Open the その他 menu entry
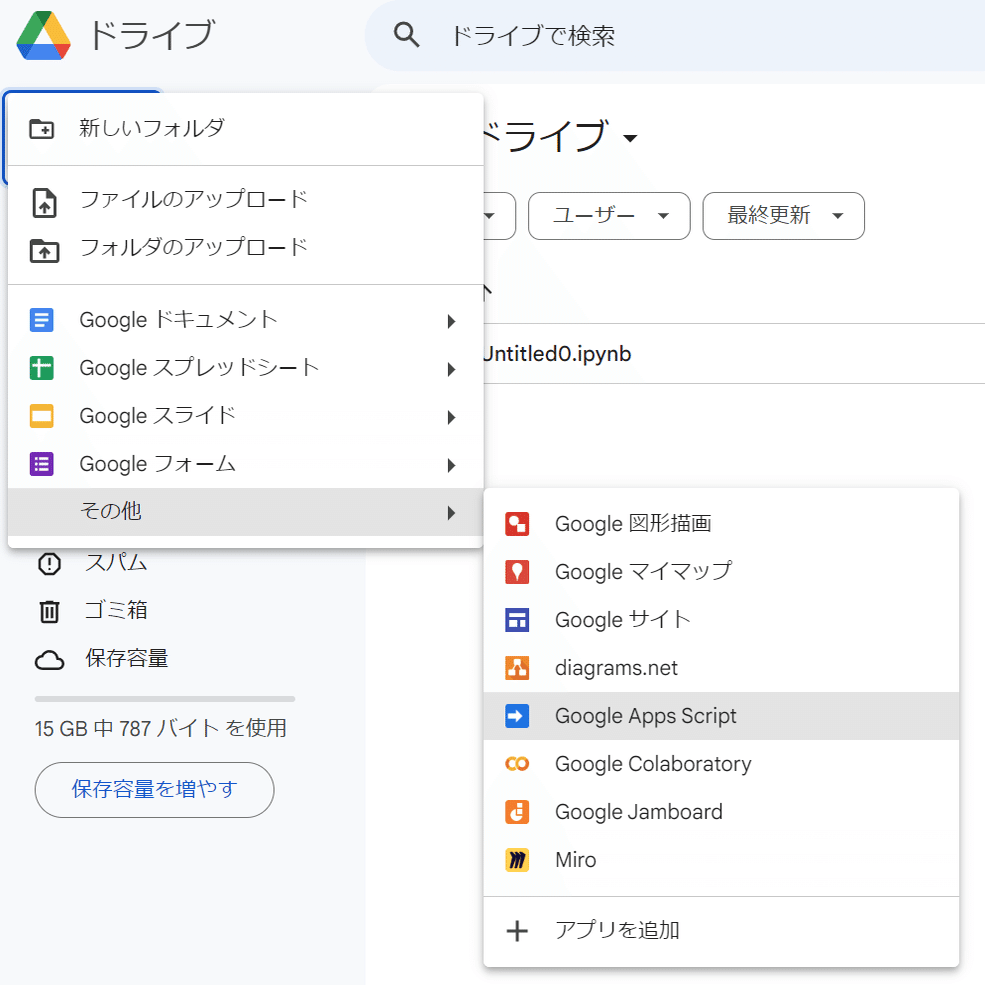This screenshot has width=985, height=985. point(246,512)
